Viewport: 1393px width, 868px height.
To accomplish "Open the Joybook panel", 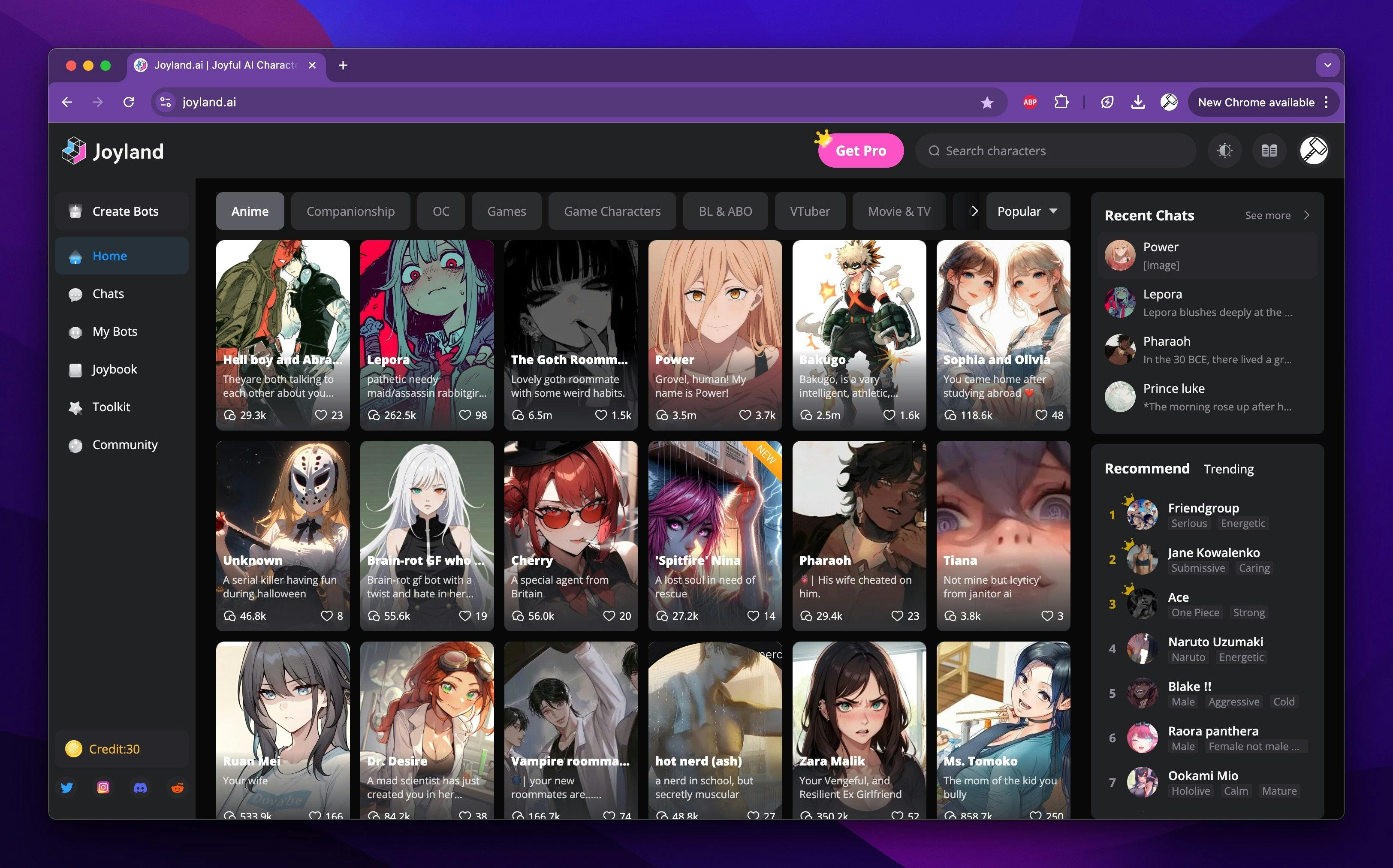I will click(114, 369).
